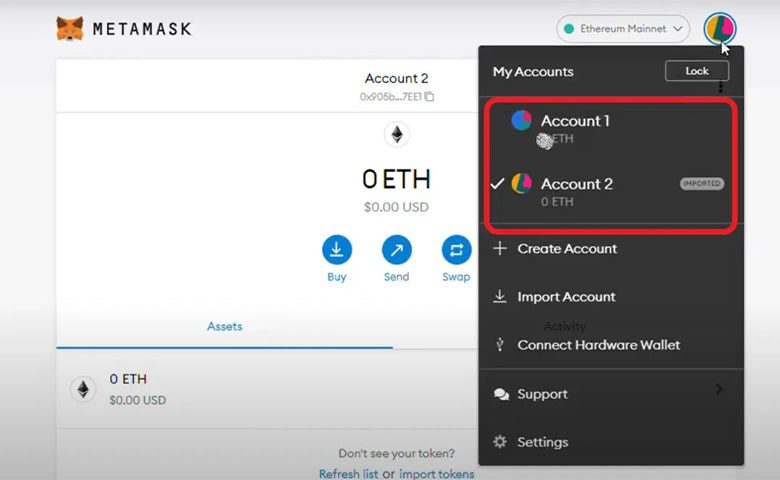
Task: Click the download icon beside Import Account
Action: tap(500, 296)
